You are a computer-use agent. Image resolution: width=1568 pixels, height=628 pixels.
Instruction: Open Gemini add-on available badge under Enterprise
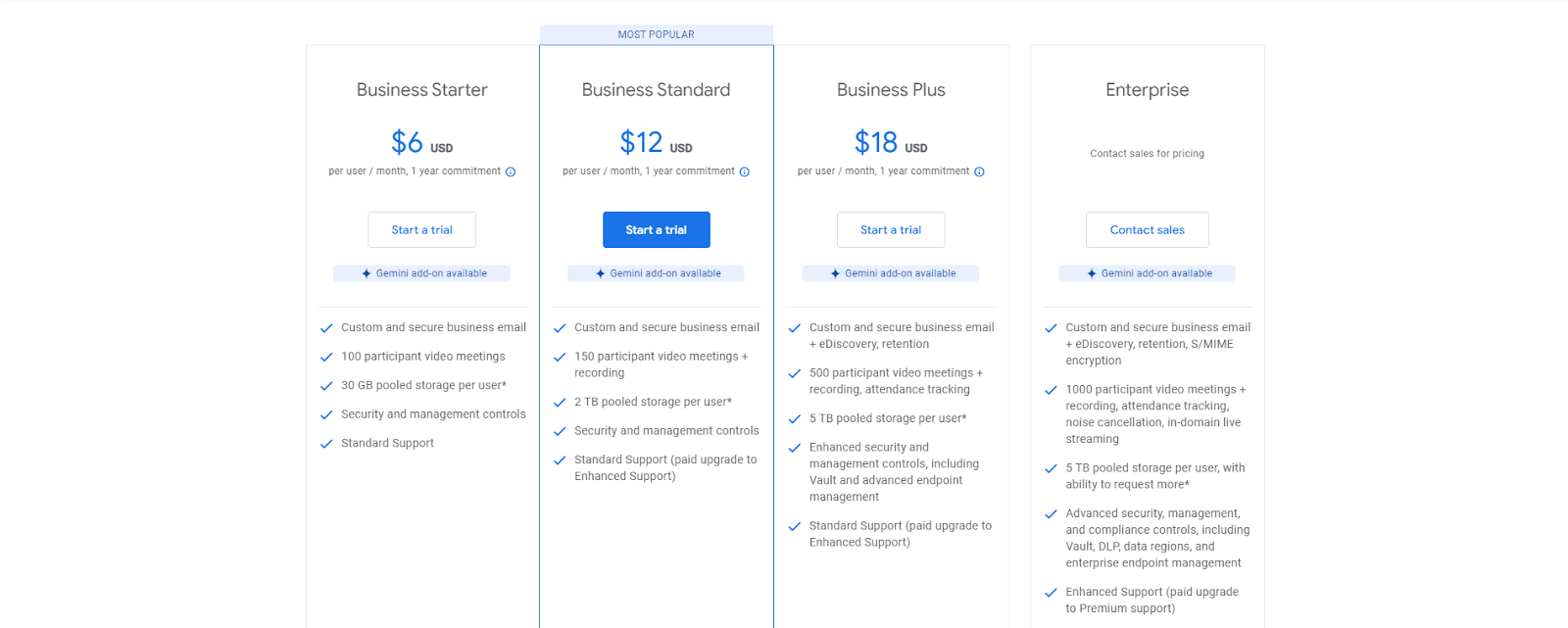[x=1147, y=273]
